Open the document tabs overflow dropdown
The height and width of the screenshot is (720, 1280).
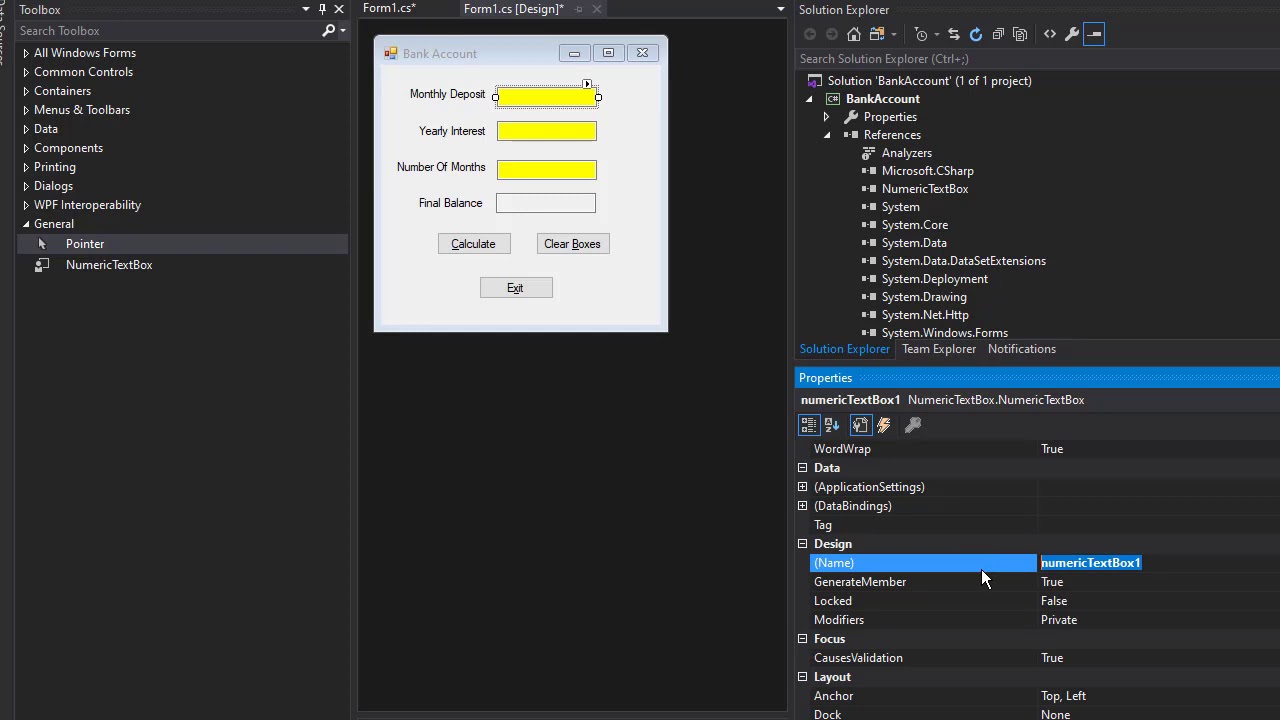tap(781, 9)
